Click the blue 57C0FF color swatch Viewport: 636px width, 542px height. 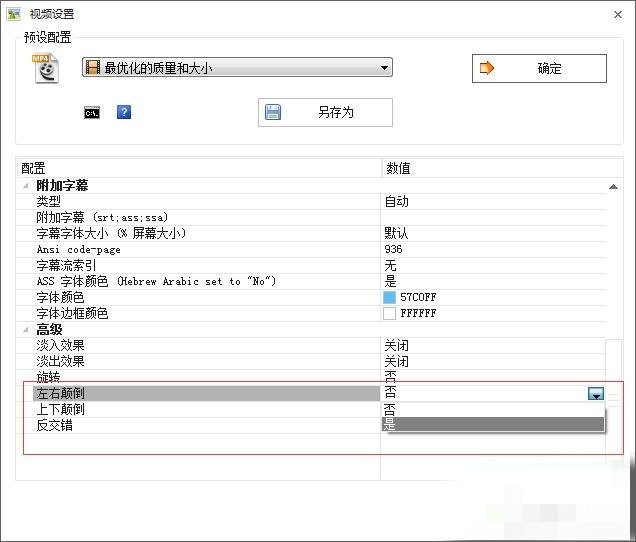pos(389,297)
